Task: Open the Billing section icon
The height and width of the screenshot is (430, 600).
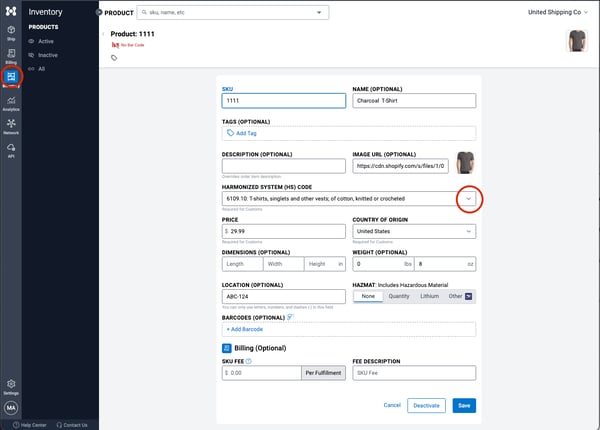Action: pos(11,54)
